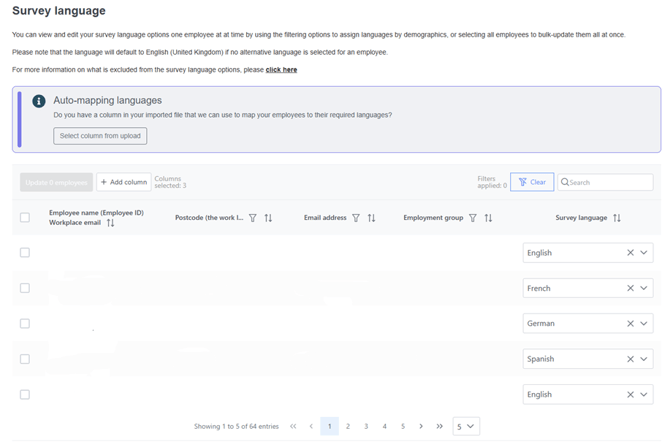Go to the last page of entries
The width and height of the screenshot is (670, 442).
(439, 426)
